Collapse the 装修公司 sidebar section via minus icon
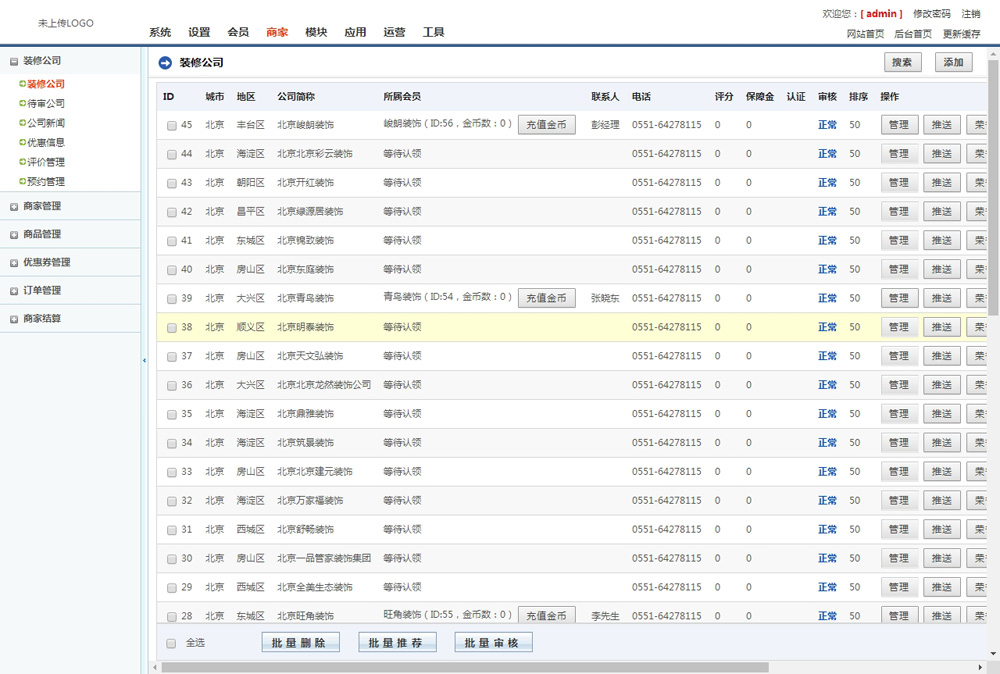 click(13, 61)
